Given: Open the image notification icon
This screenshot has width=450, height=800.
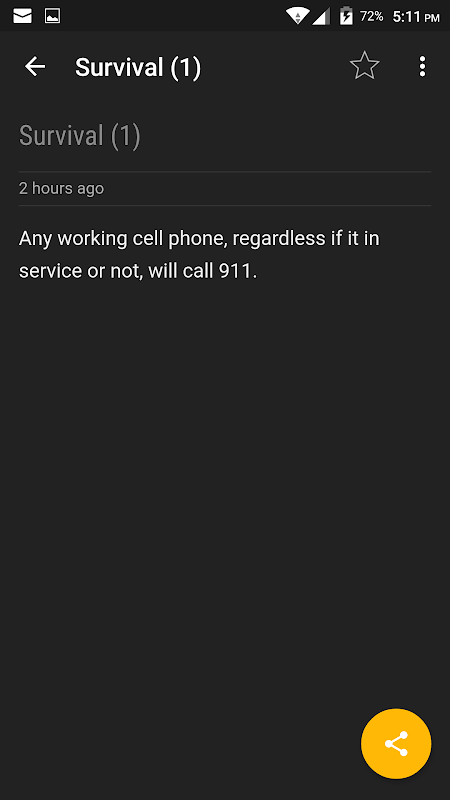Looking at the screenshot, I should 53,16.
